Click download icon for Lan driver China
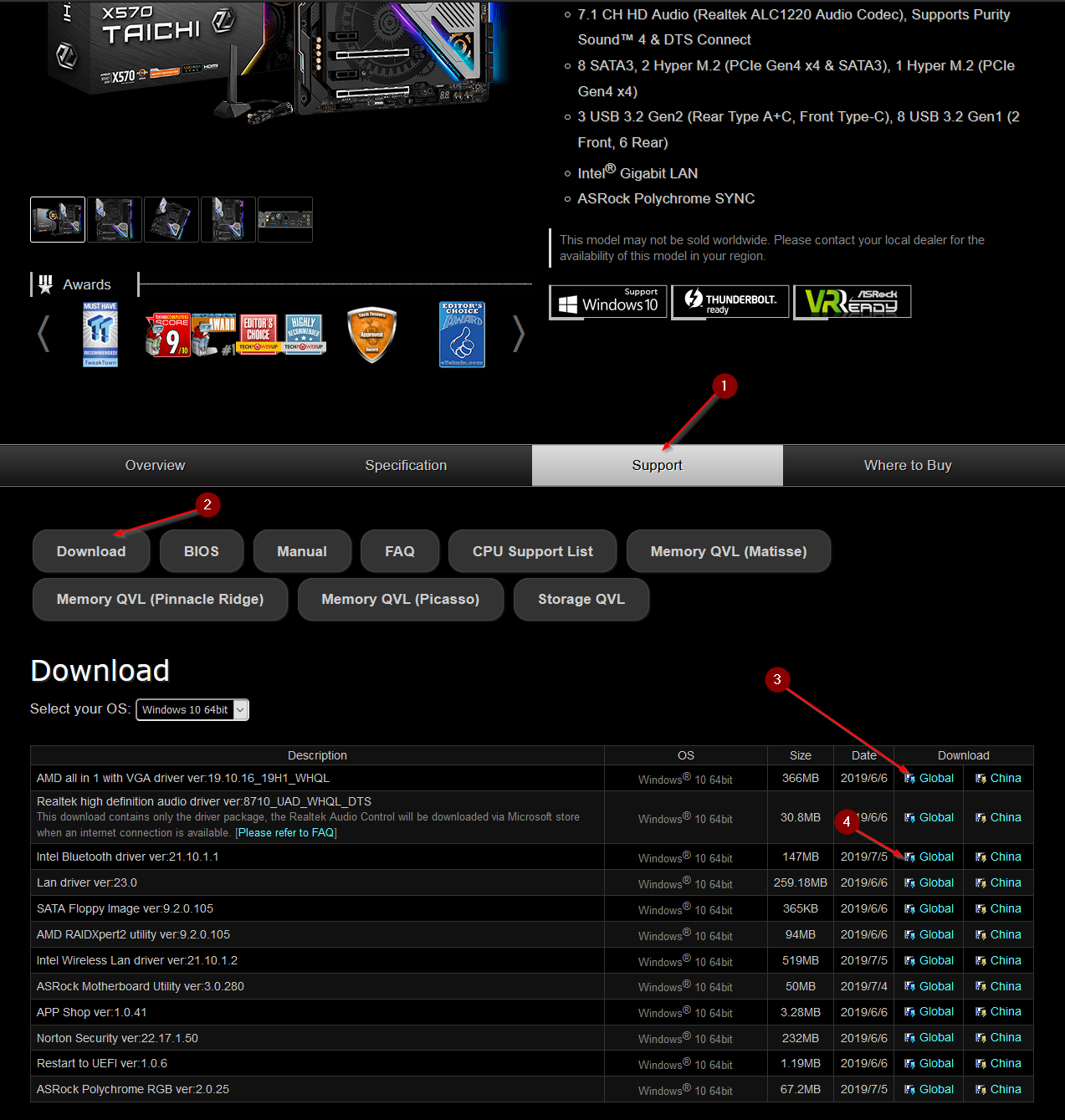The image size is (1065, 1120). [981, 883]
